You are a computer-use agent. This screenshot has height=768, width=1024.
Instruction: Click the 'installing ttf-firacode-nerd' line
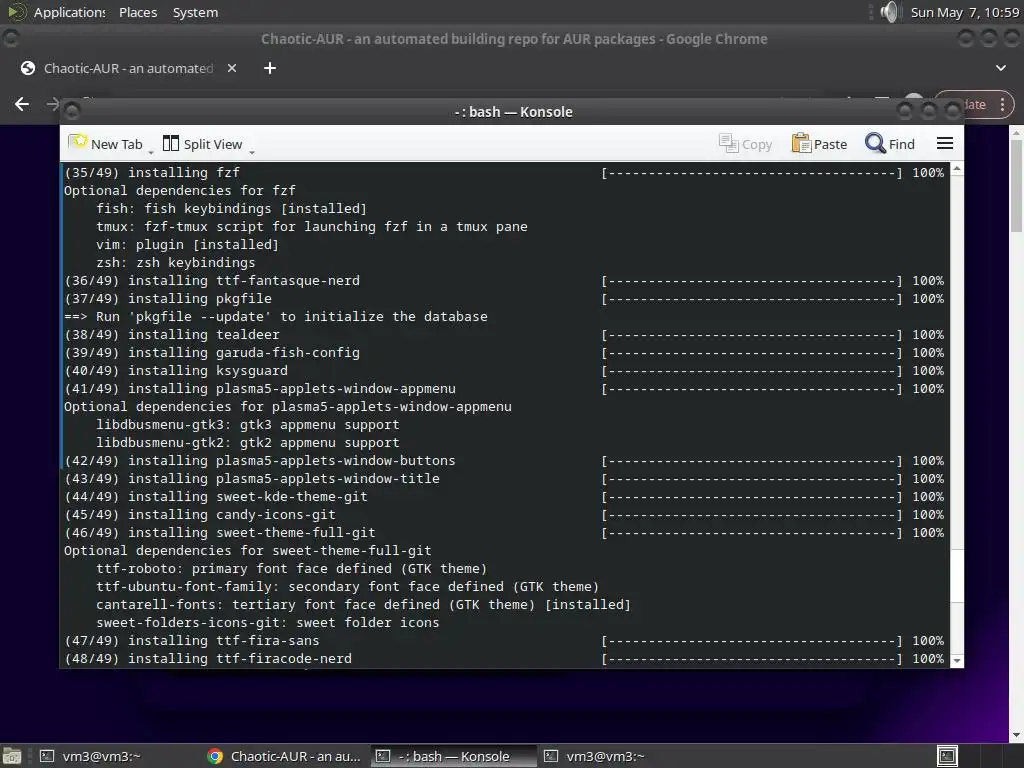coord(208,658)
